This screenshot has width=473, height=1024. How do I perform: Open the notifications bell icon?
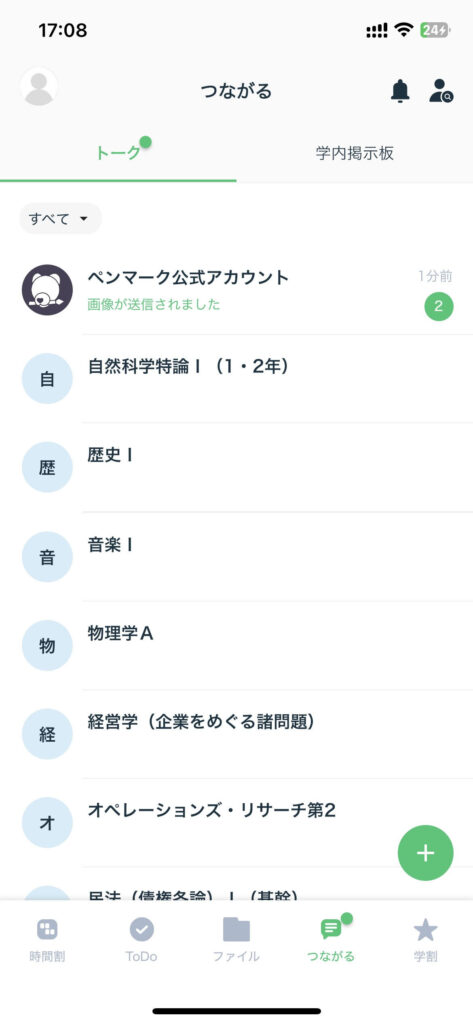coord(400,91)
